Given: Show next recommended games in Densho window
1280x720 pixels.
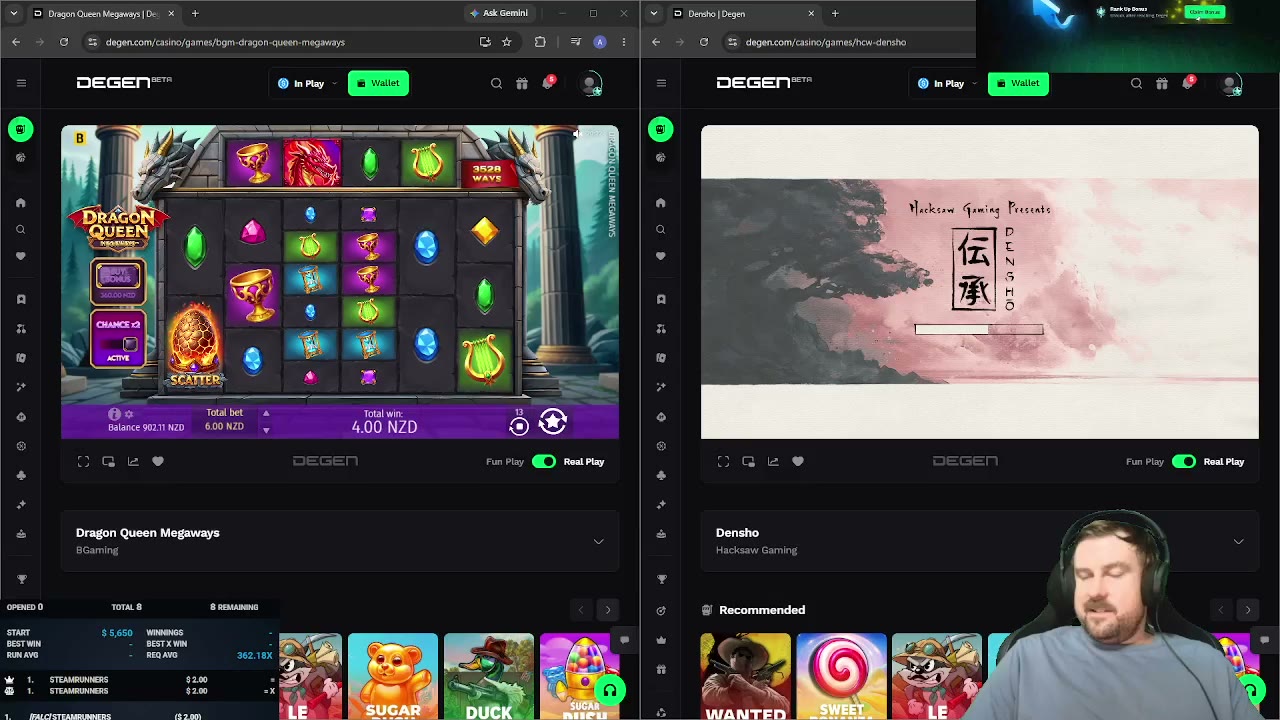Looking at the screenshot, I should tap(1247, 610).
